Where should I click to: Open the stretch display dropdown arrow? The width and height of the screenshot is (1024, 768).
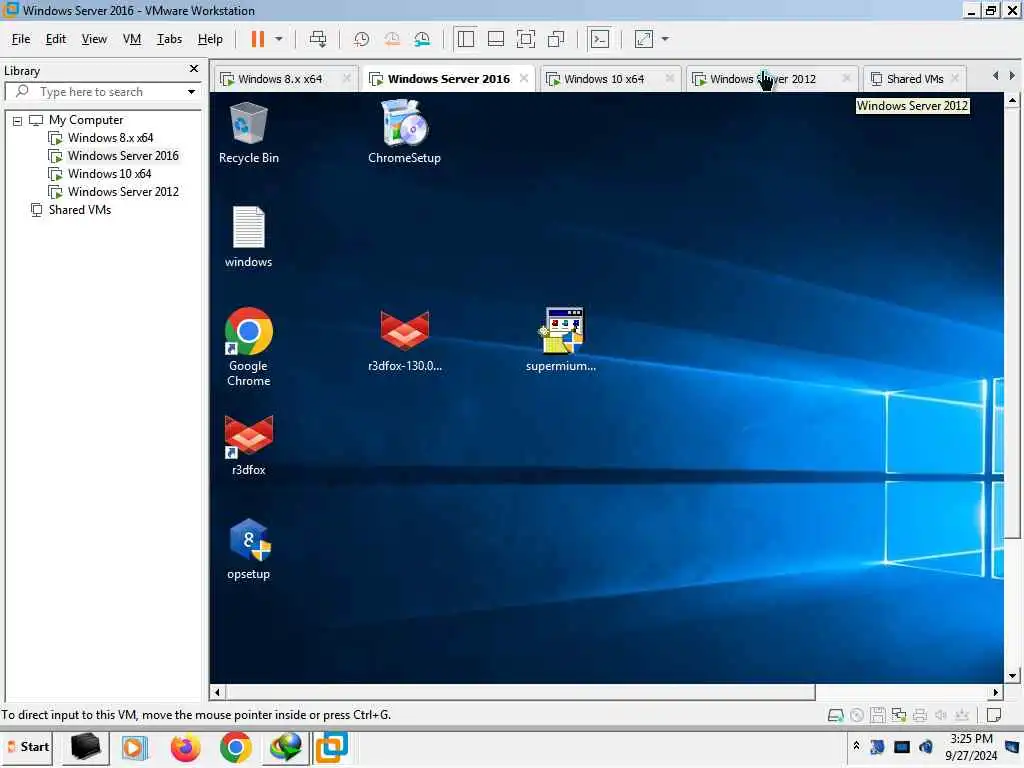[x=665, y=39]
